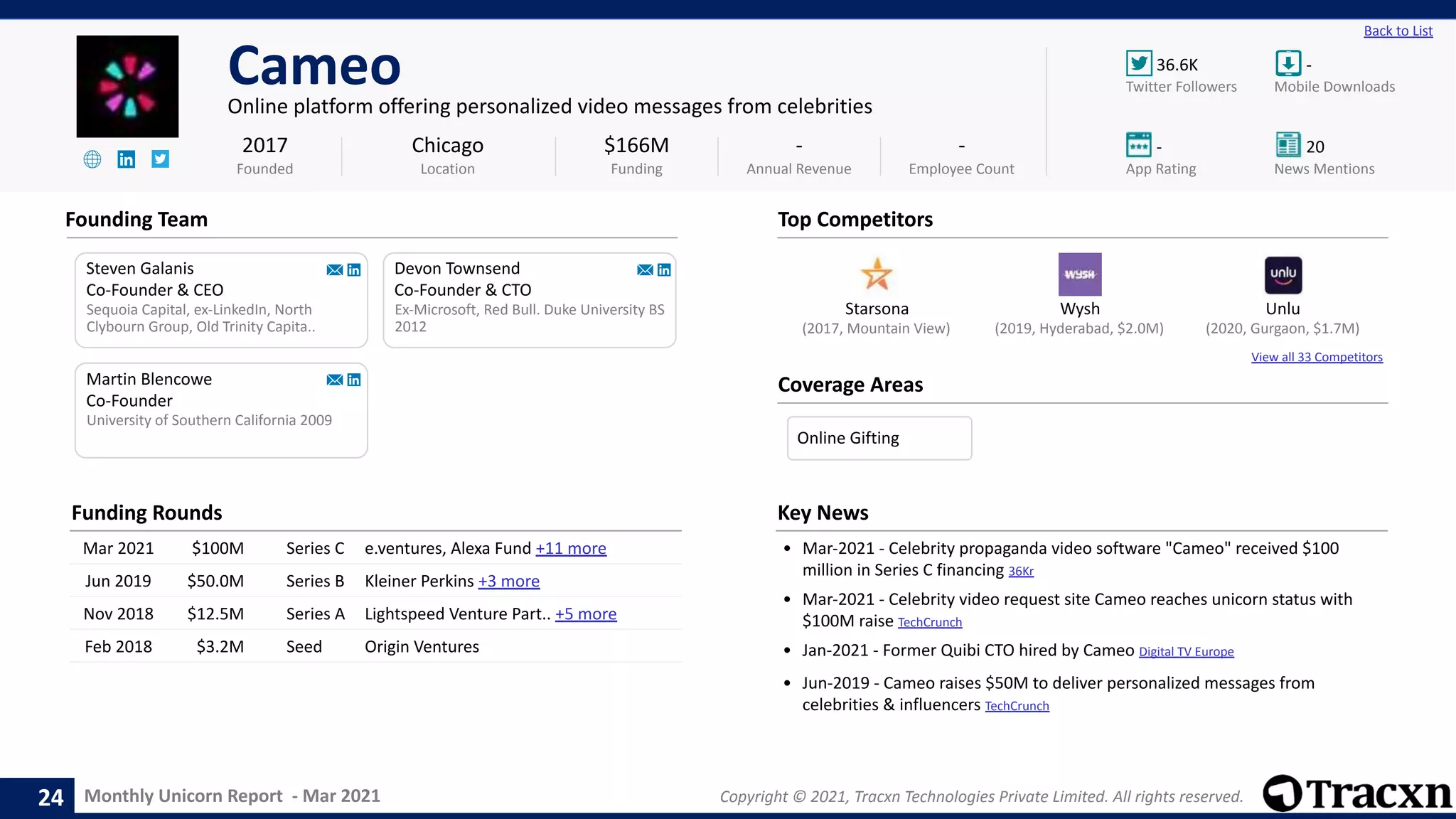Select the Online Gifting coverage area

(x=879, y=439)
